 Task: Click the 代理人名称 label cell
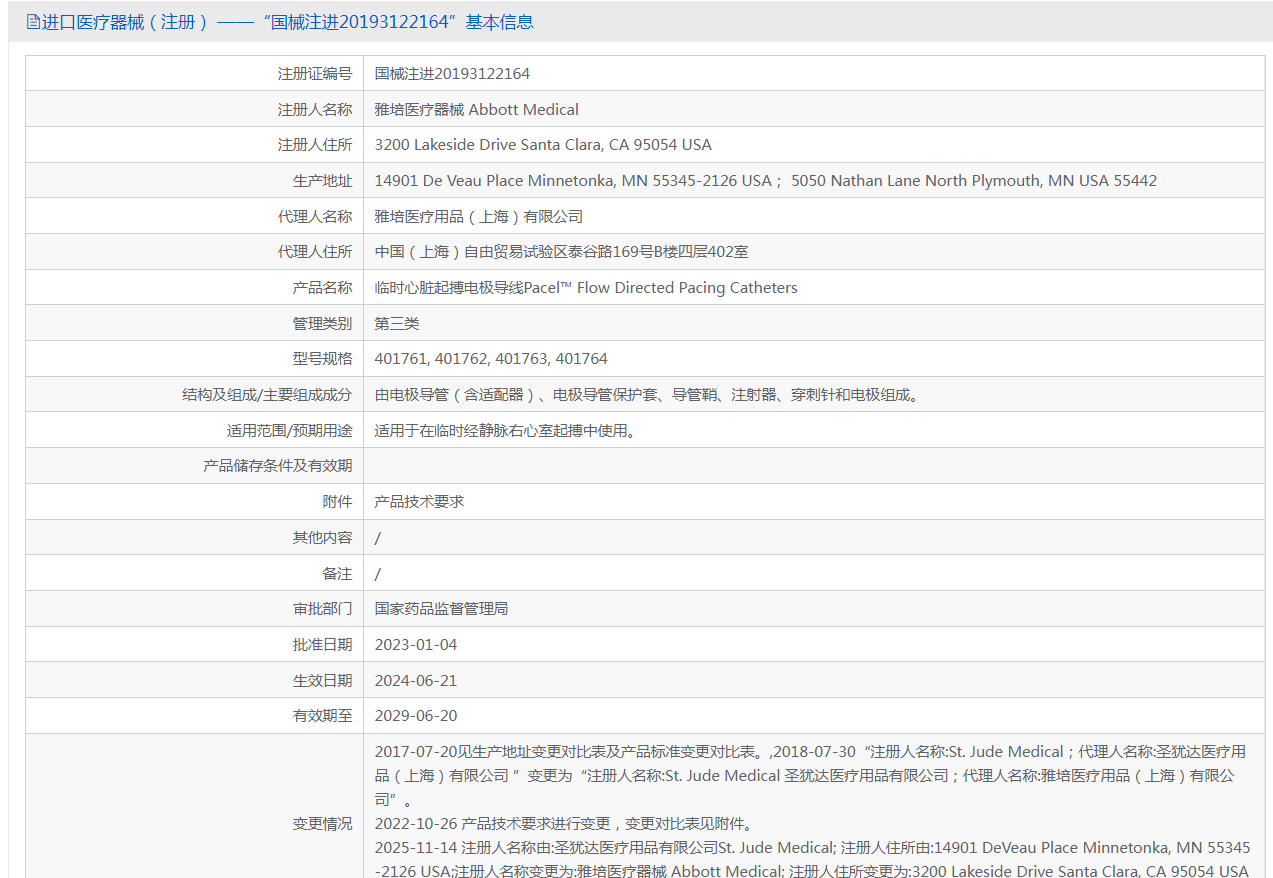[x=195, y=216]
